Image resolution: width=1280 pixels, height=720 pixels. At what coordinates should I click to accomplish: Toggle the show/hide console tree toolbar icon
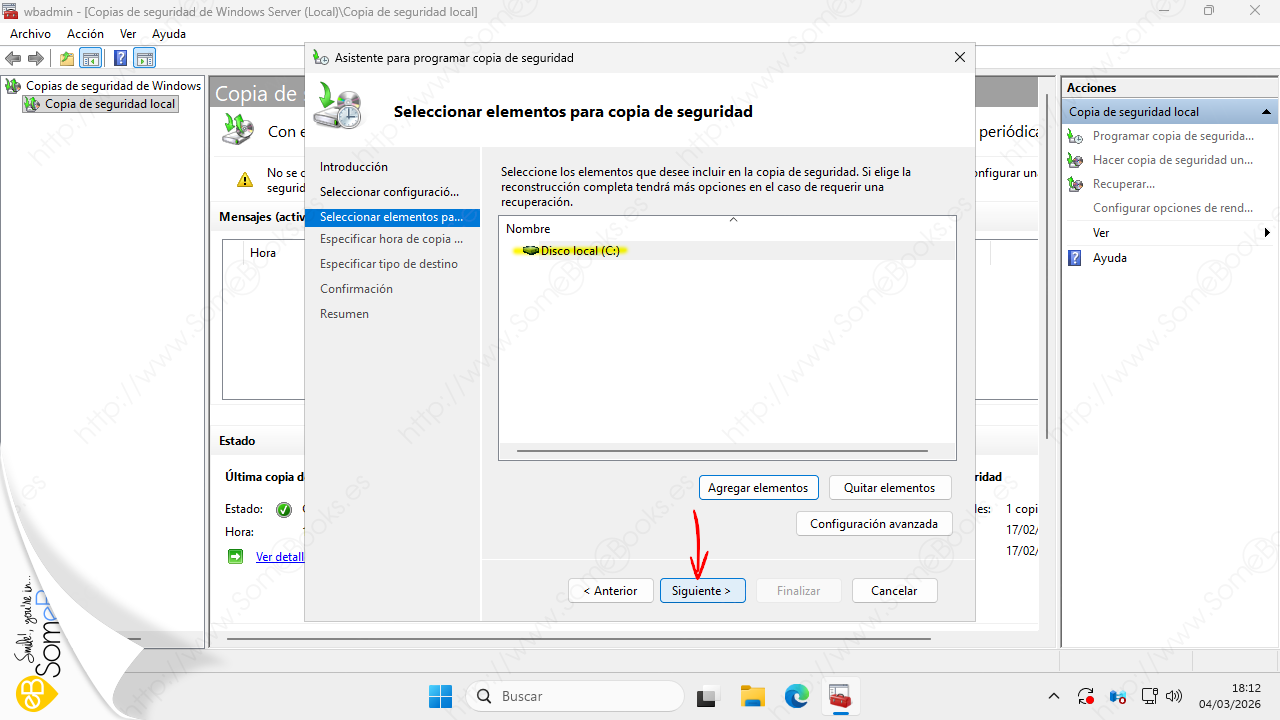(91, 58)
